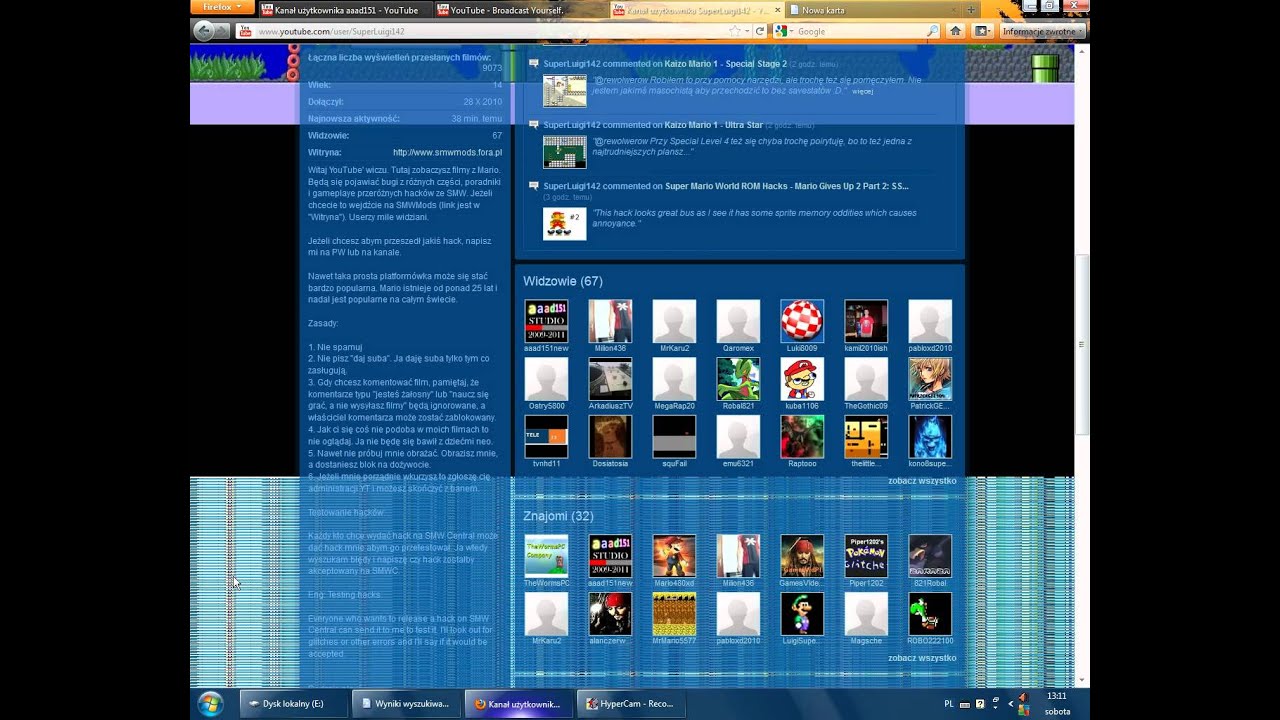The height and width of the screenshot is (720, 1280).
Task: Switch to the Nowa karta tab
Action: click(873, 10)
